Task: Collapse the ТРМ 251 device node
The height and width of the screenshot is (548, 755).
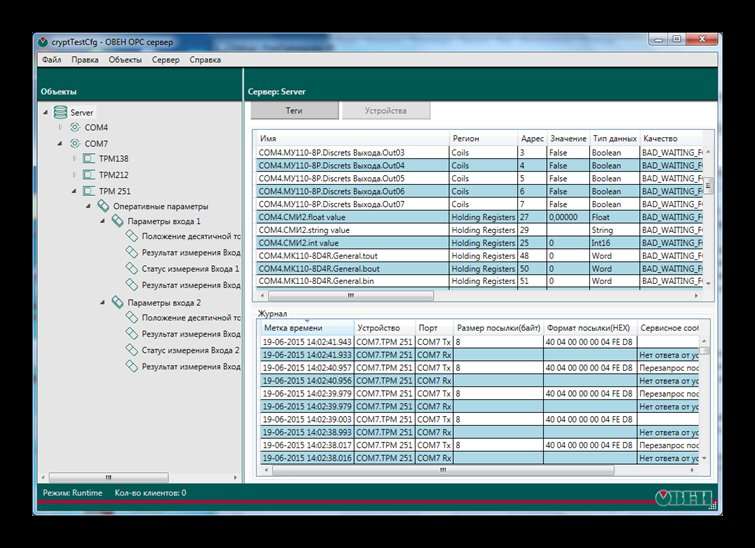Action: pyautogui.click(x=74, y=191)
